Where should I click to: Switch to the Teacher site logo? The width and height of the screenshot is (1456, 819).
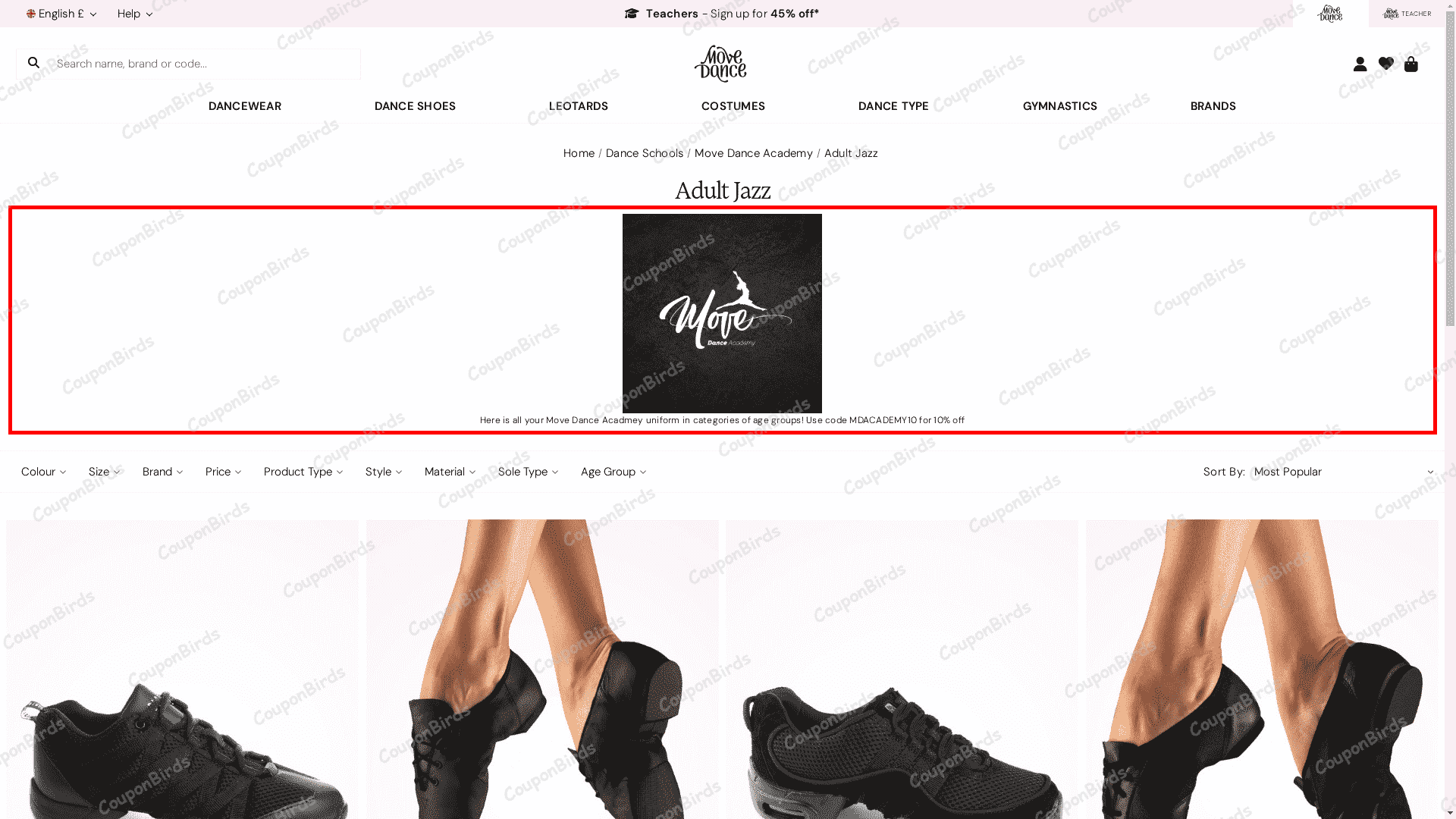coord(1407,14)
